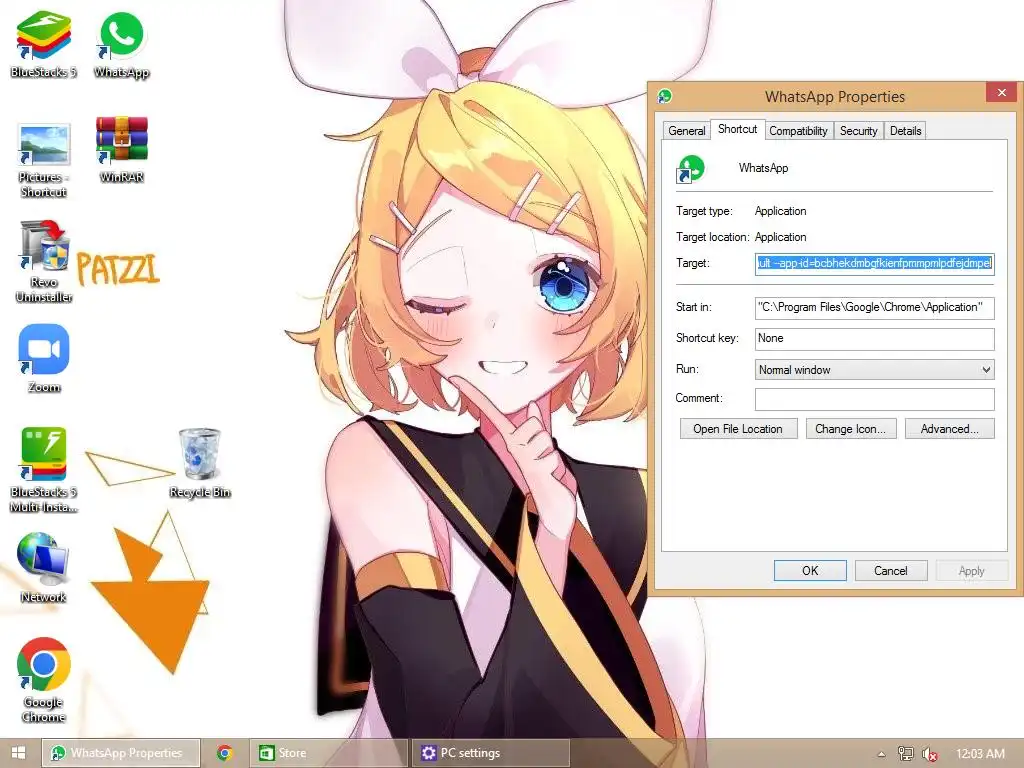Viewport: 1024px width, 768px height.
Task: Open the taskbar clock showing 12:03 AM
Action: point(980,754)
